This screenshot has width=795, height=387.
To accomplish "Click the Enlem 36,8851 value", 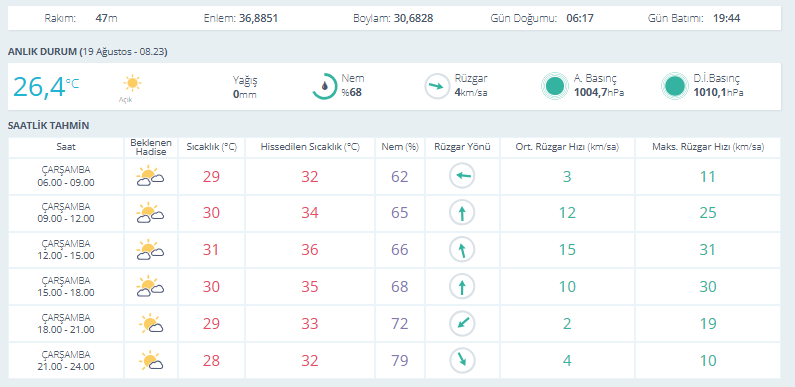I will (x=258, y=18).
